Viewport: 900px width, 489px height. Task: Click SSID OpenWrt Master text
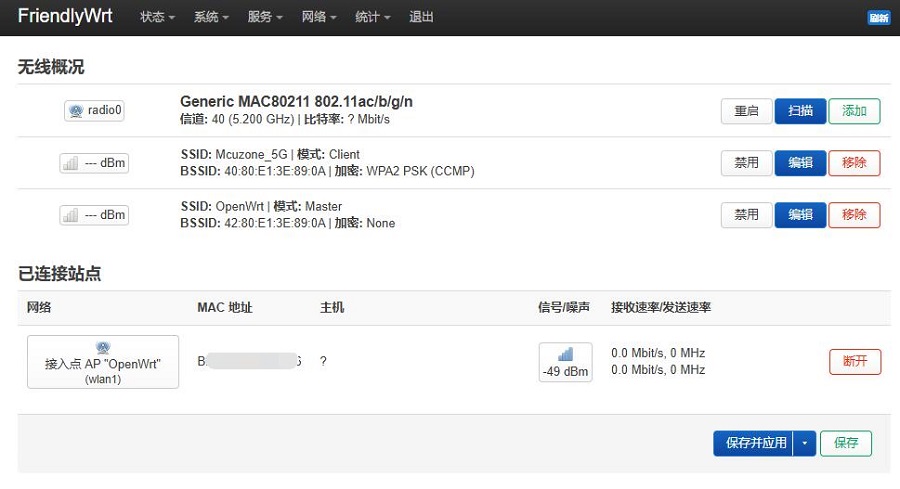point(261,207)
